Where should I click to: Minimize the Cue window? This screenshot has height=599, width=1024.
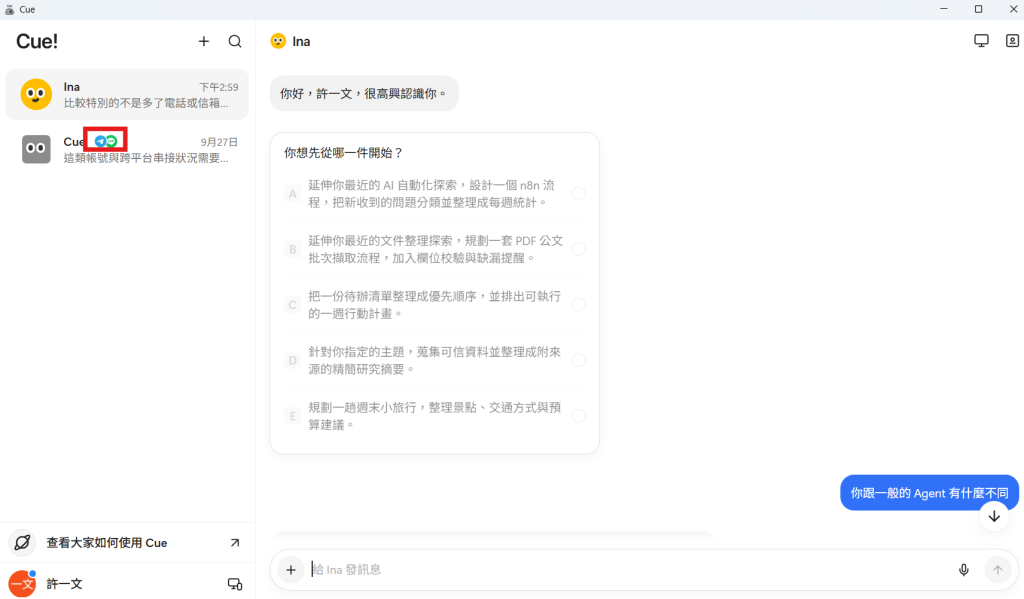pos(944,9)
